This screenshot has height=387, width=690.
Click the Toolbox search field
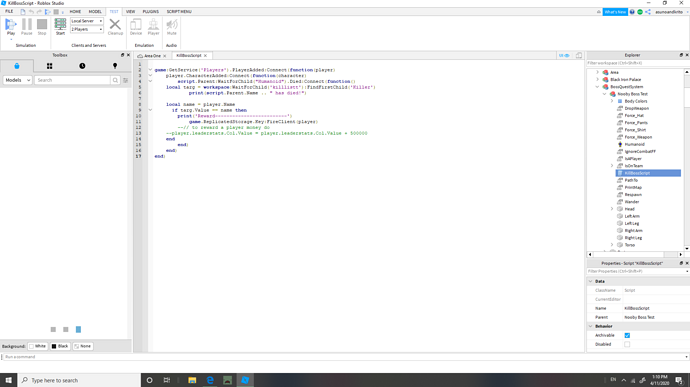coord(73,80)
